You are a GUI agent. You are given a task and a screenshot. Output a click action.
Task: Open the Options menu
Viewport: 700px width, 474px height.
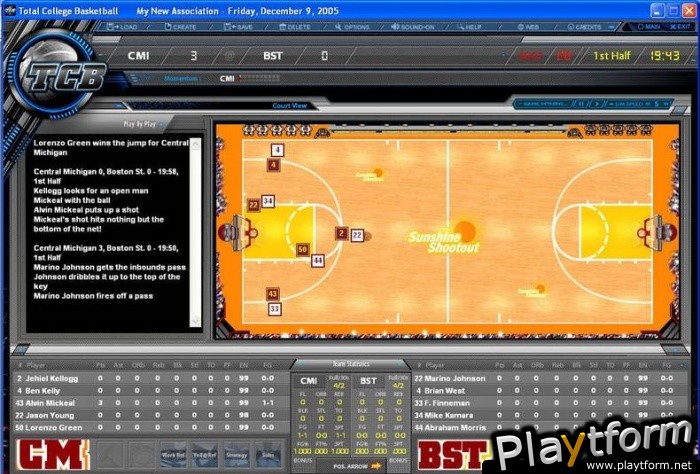[x=352, y=27]
